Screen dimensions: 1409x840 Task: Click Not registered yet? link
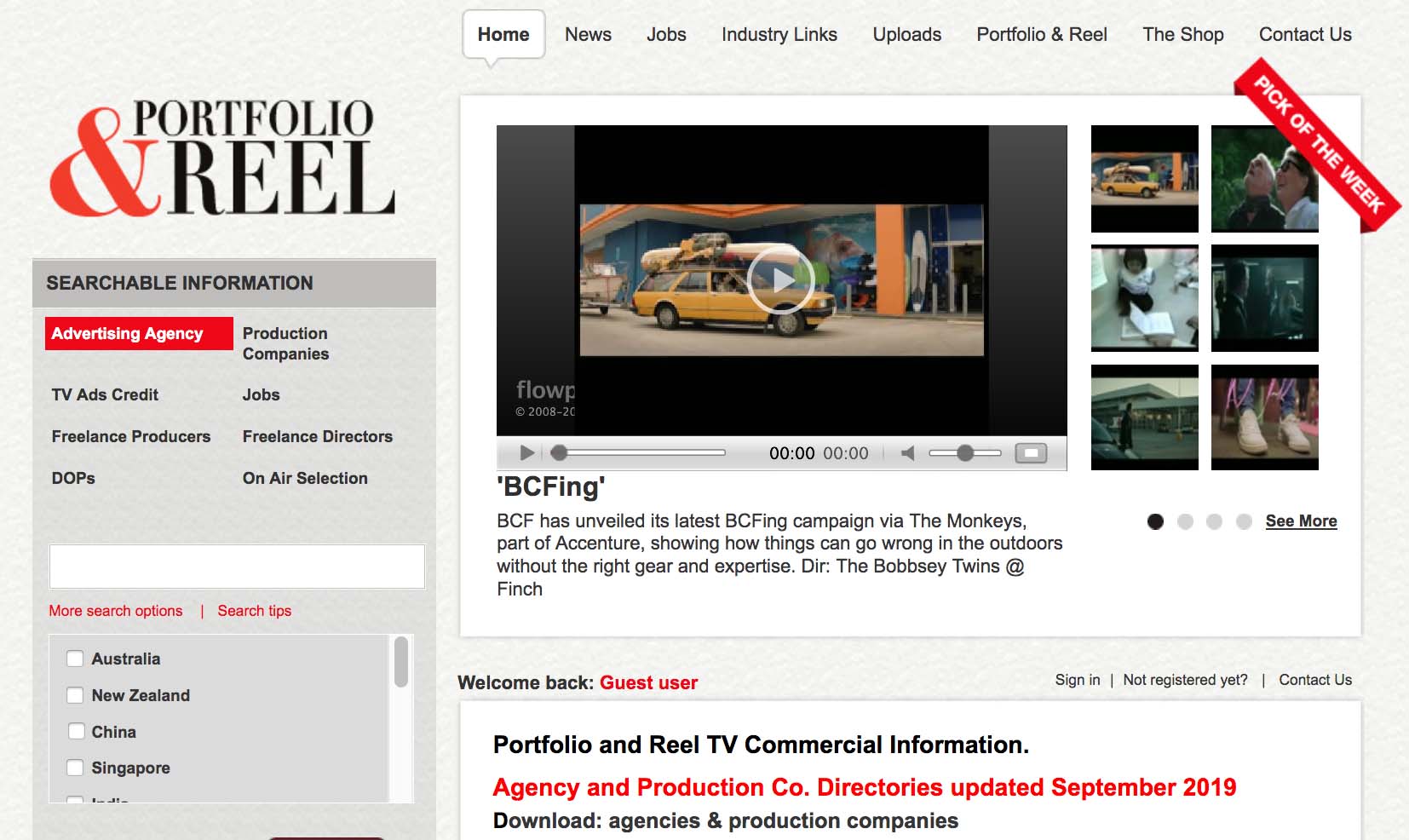point(1185,680)
